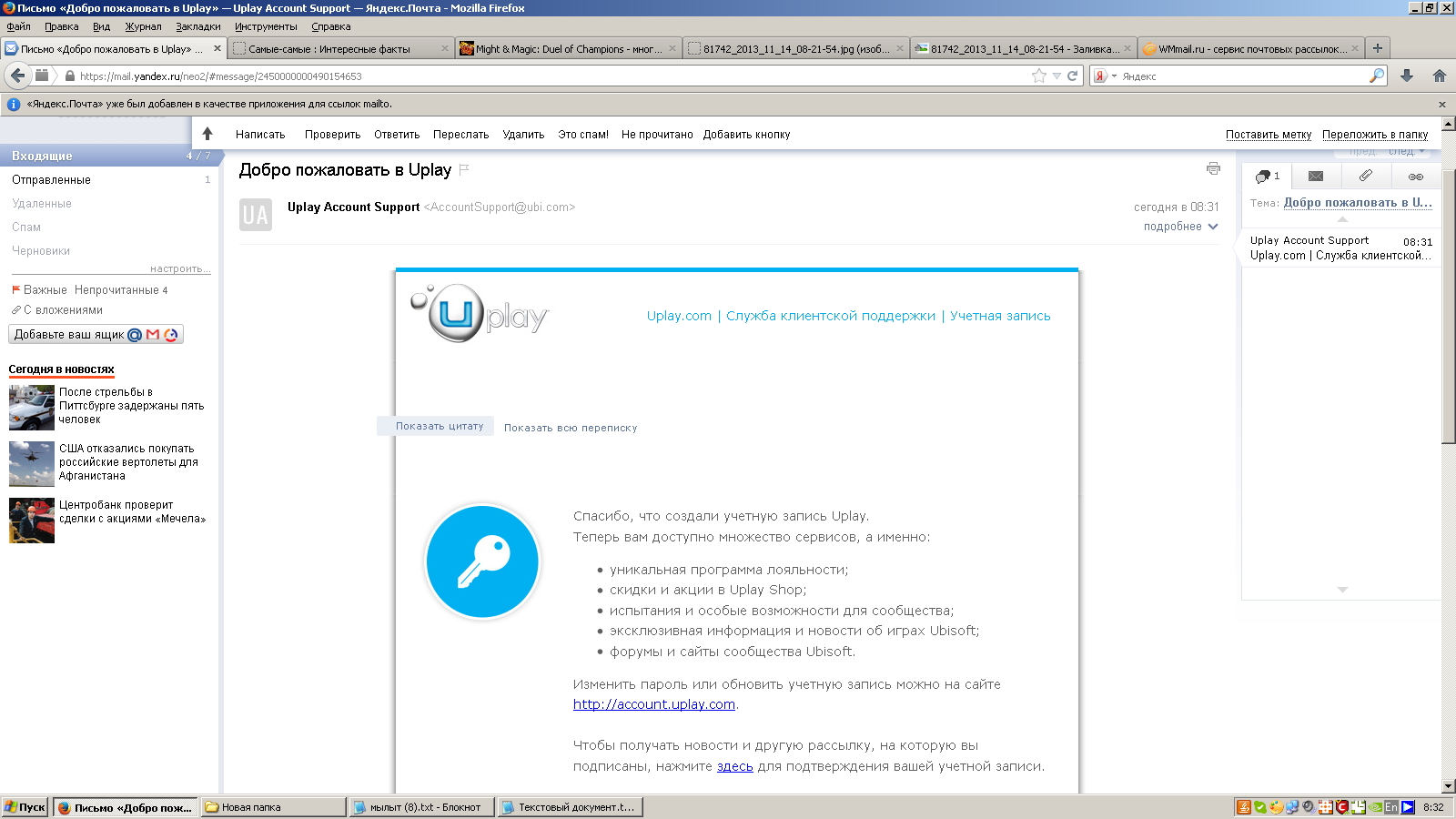Close the mailto notification bar
This screenshot has height=819, width=1456.
pyautogui.click(x=1442, y=105)
